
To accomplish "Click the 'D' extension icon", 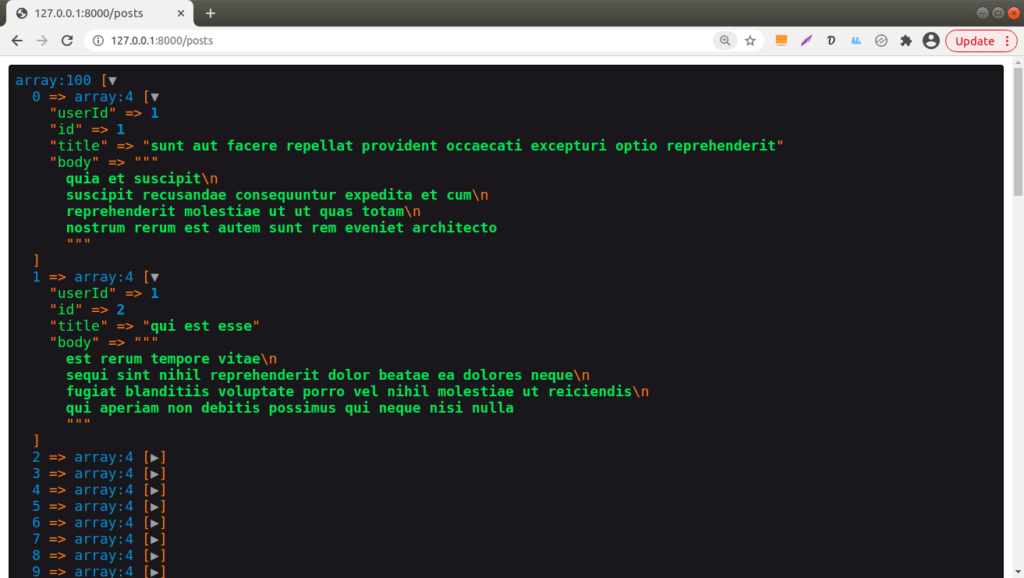I will [x=831, y=41].
